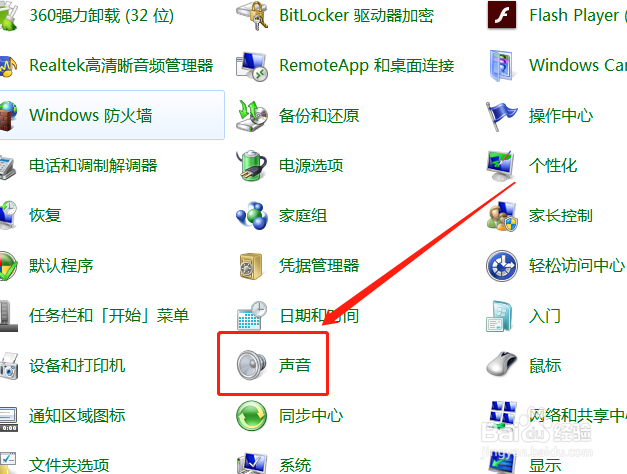Open 设备和打印机
The height and width of the screenshot is (474, 627).
[77, 365]
